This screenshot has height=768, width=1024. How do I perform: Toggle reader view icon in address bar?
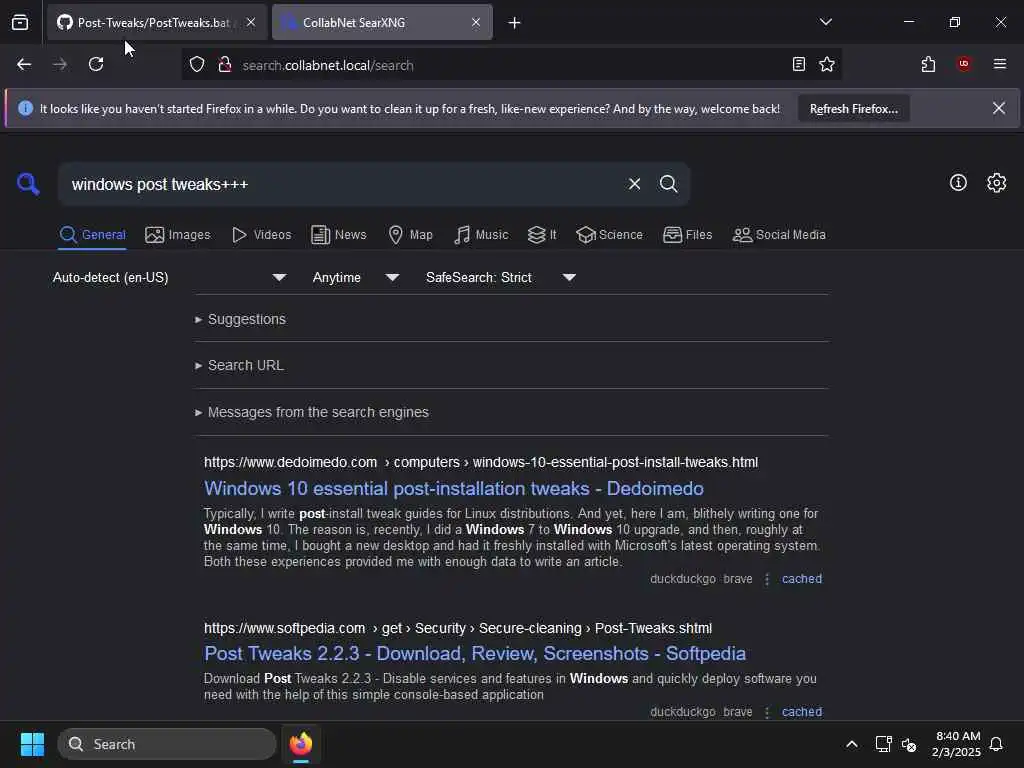(x=798, y=64)
